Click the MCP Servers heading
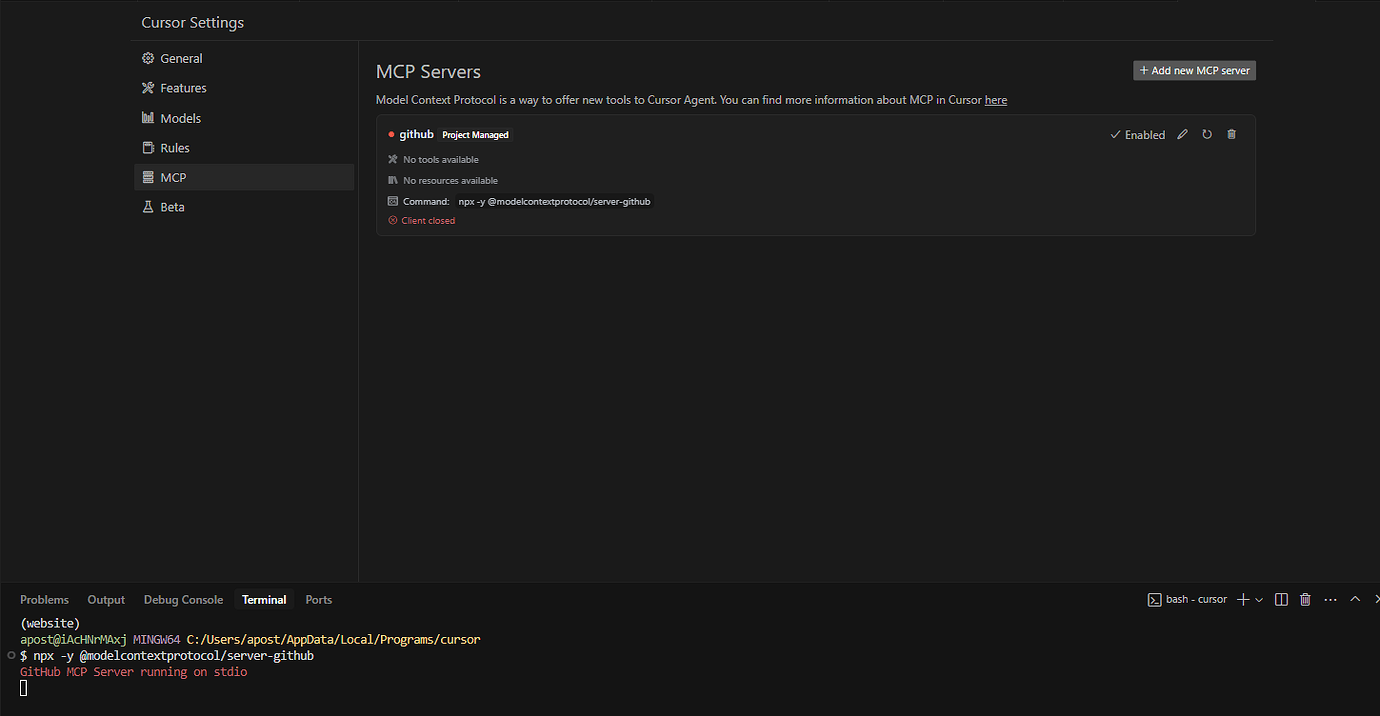This screenshot has width=1380, height=716. point(428,72)
